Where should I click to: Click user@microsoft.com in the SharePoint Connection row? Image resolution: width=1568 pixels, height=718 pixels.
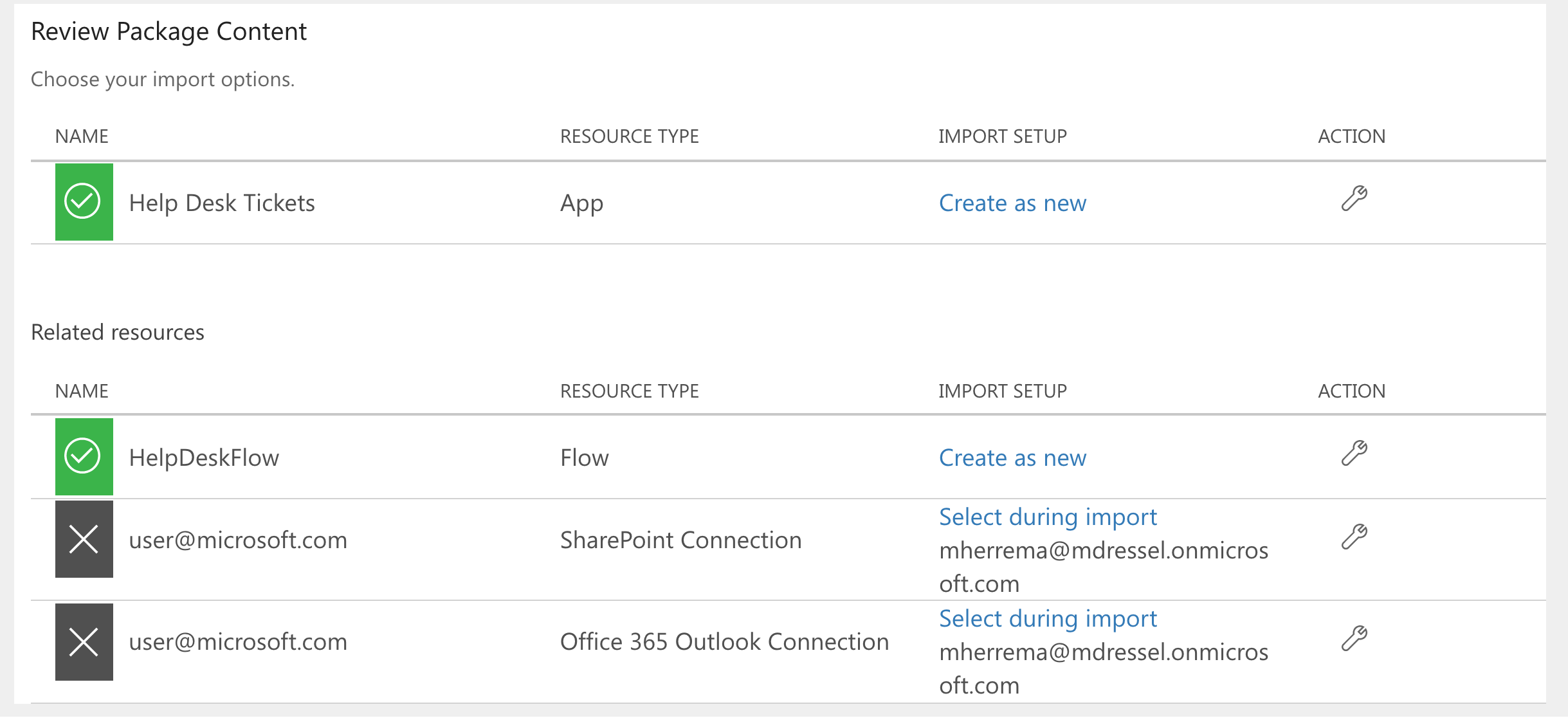click(x=238, y=540)
